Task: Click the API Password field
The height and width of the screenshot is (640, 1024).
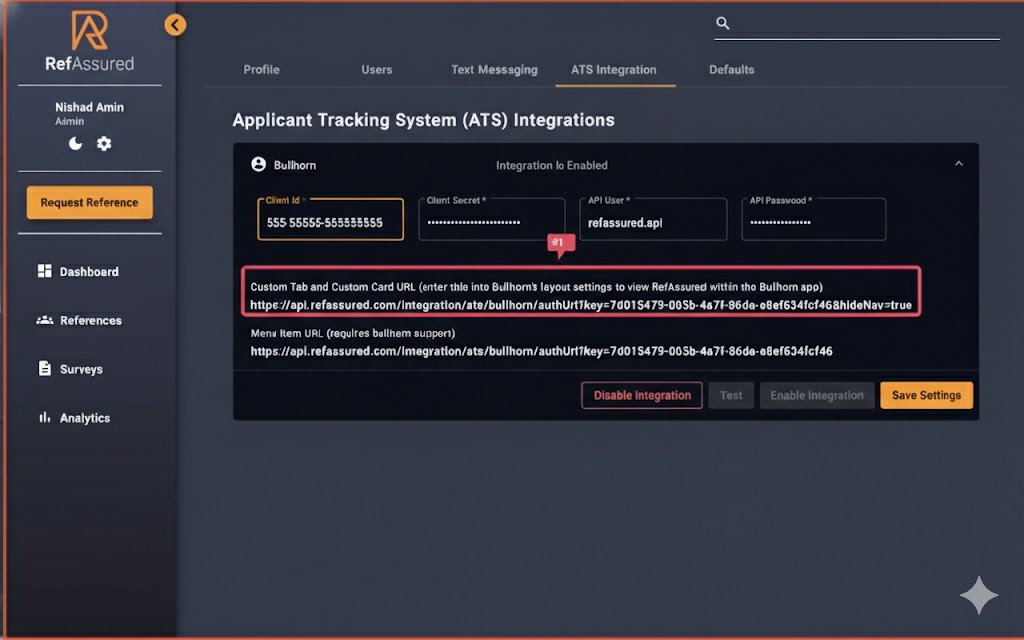Action: [x=814, y=219]
